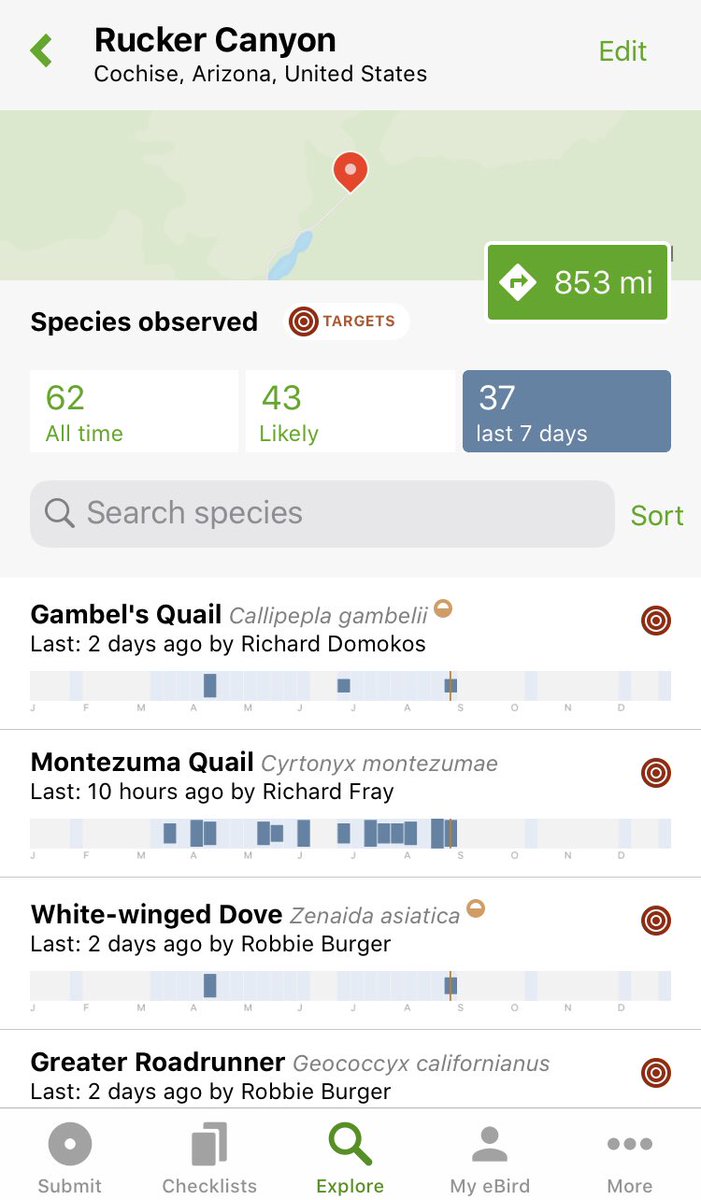Viewport: 701px width, 1200px height.
Task: Tap target icon for Greater Roadrunner
Action: click(x=656, y=1073)
